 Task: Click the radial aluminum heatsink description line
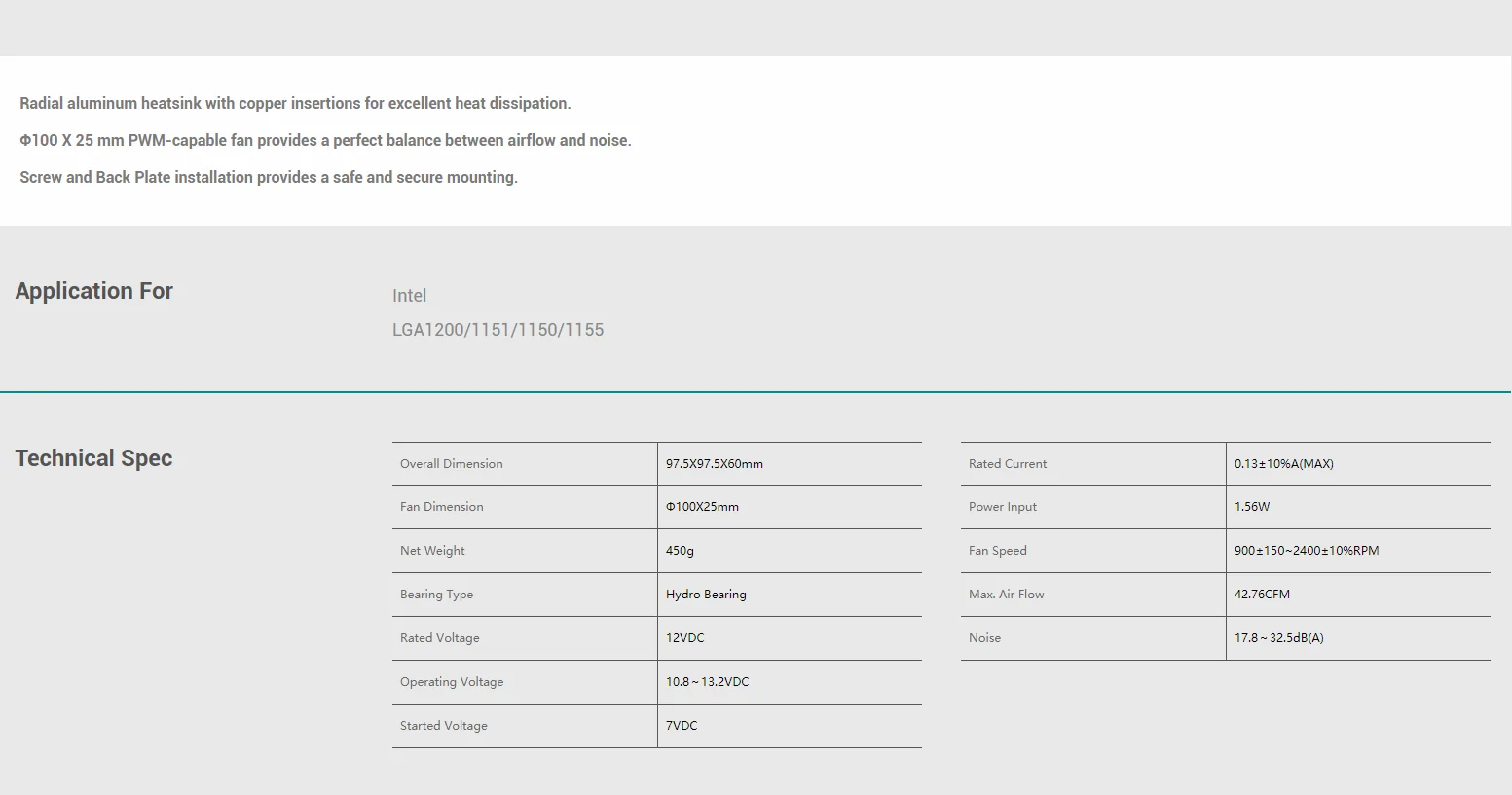pyautogui.click(x=295, y=104)
